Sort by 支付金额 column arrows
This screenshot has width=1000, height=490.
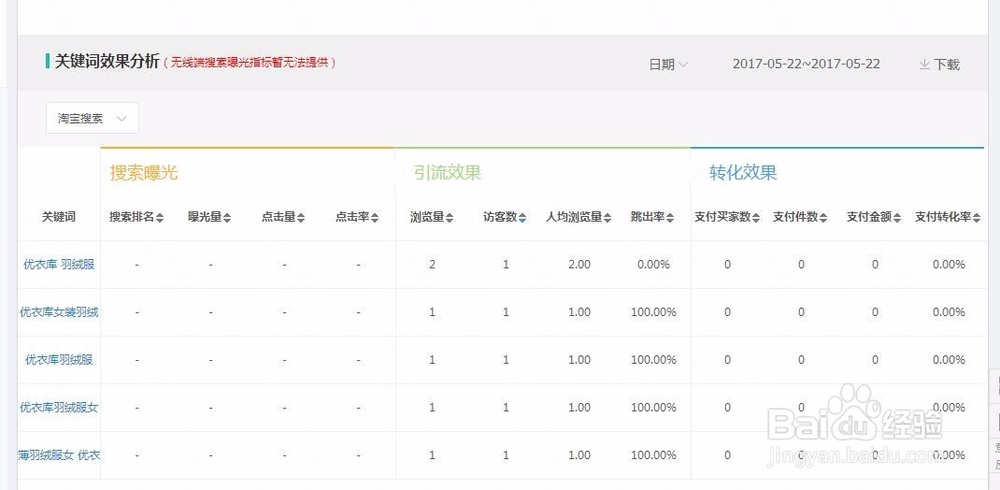897,218
